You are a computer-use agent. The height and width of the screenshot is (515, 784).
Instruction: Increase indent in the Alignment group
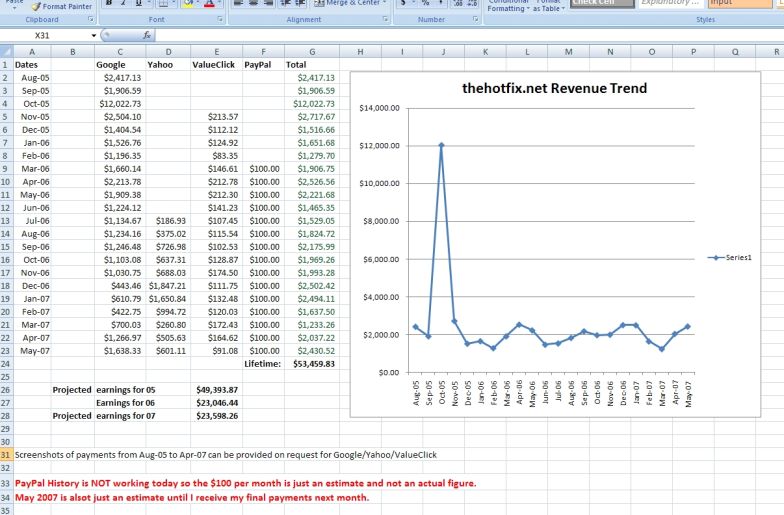coord(300,4)
